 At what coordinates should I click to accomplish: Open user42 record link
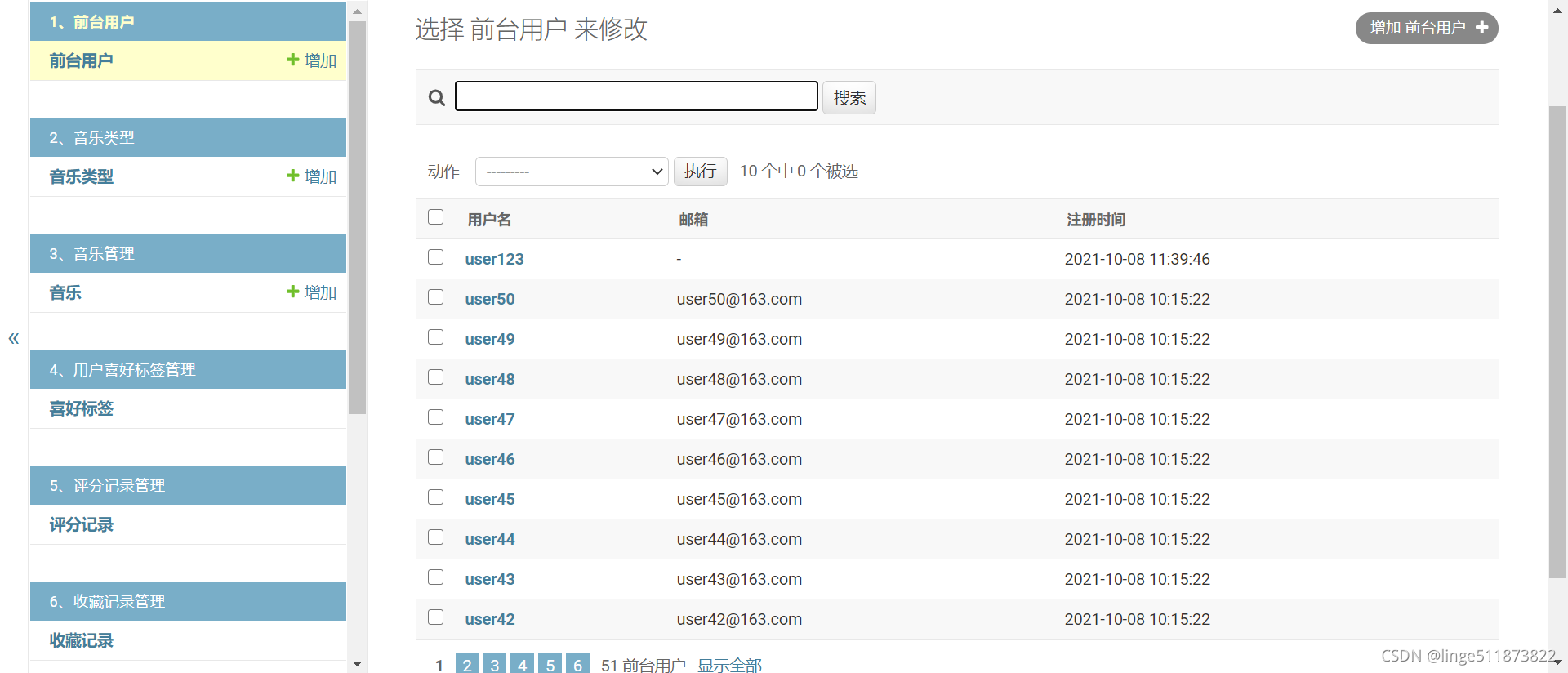point(490,619)
